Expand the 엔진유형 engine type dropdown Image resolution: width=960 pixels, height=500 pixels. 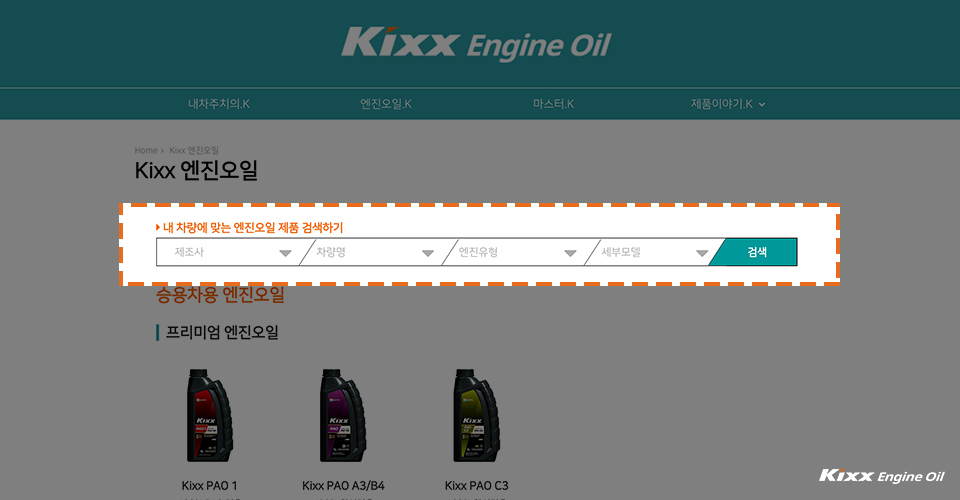coord(516,252)
